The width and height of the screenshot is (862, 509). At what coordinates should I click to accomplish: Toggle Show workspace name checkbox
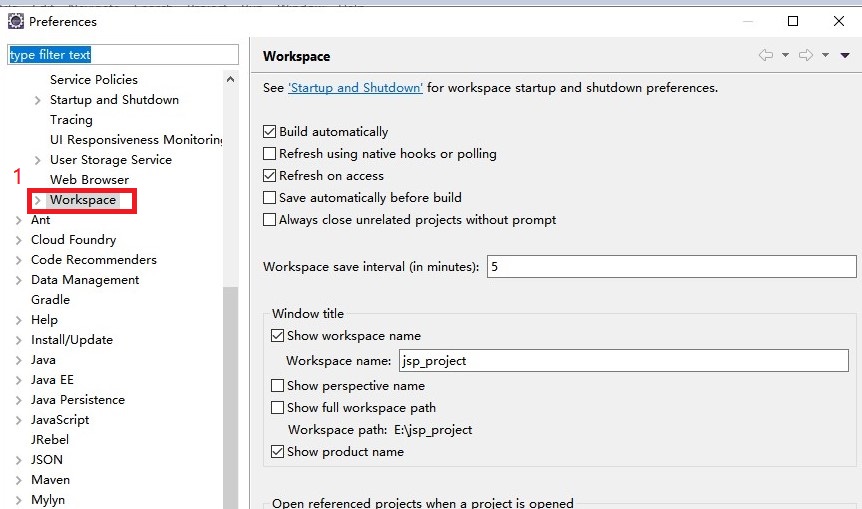(x=278, y=336)
